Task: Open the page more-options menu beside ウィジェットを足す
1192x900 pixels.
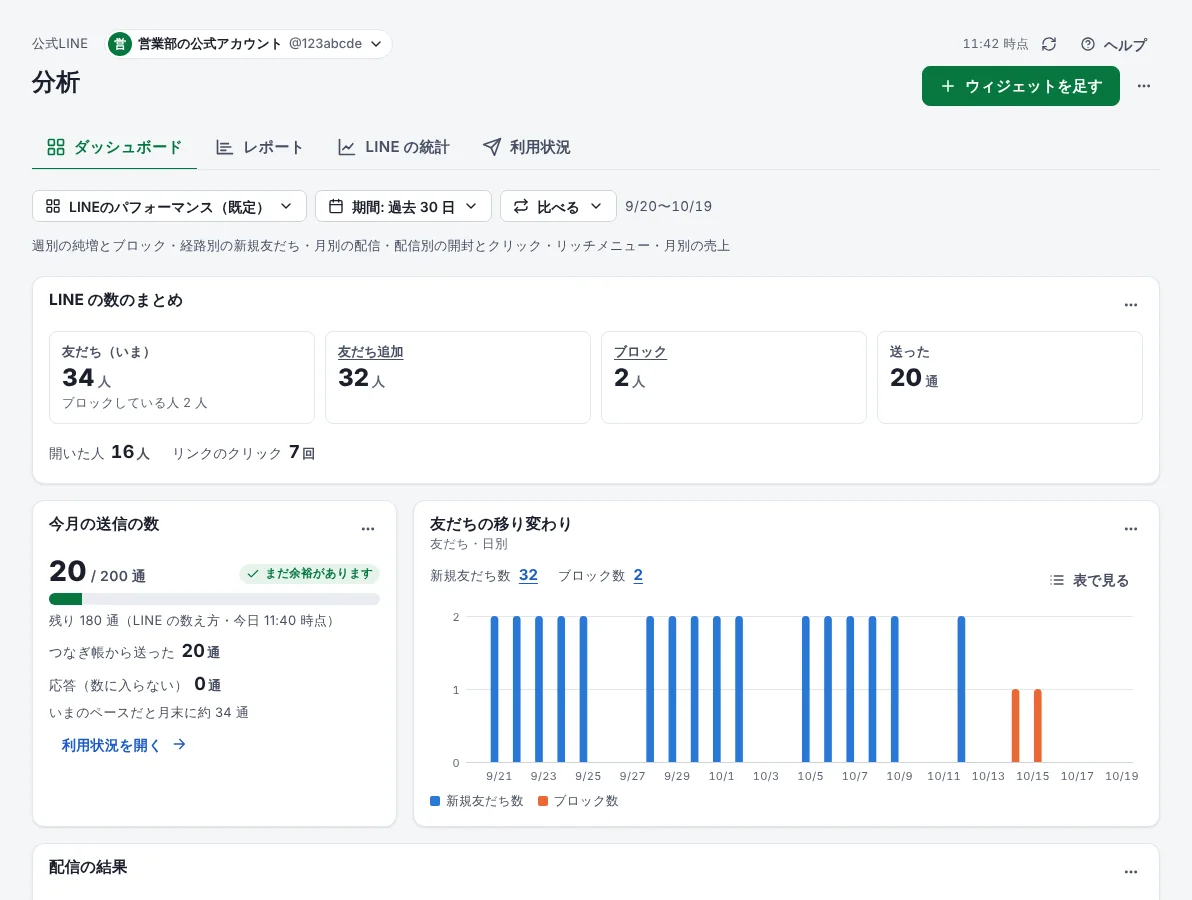Action: point(1143,86)
